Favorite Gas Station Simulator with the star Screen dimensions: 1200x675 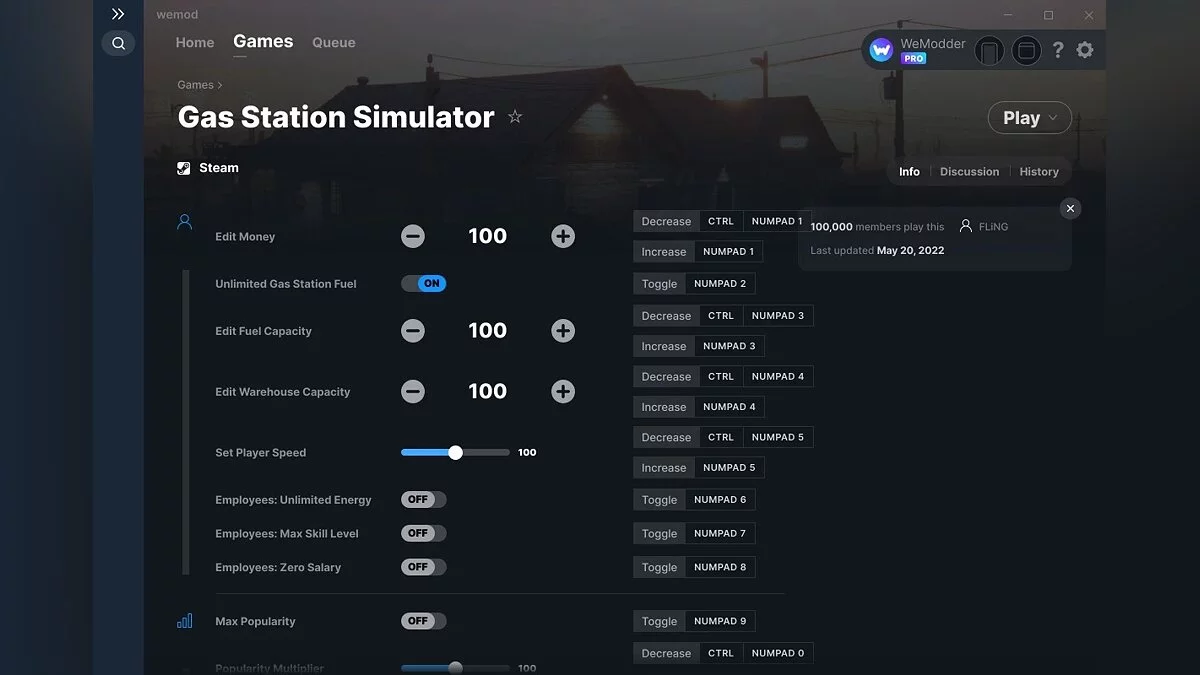pyautogui.click(x=515, y=117)
